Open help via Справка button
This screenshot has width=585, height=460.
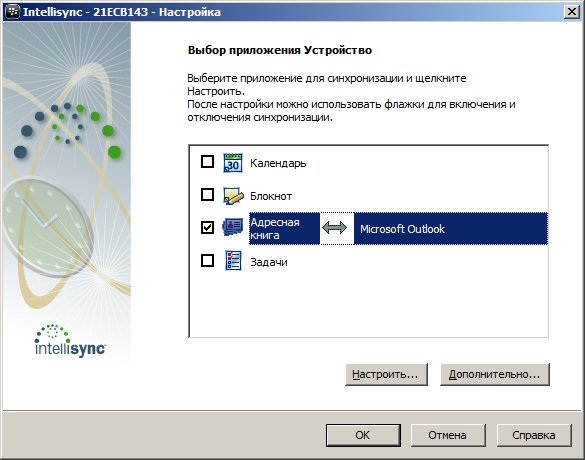[x=534, y=435]
